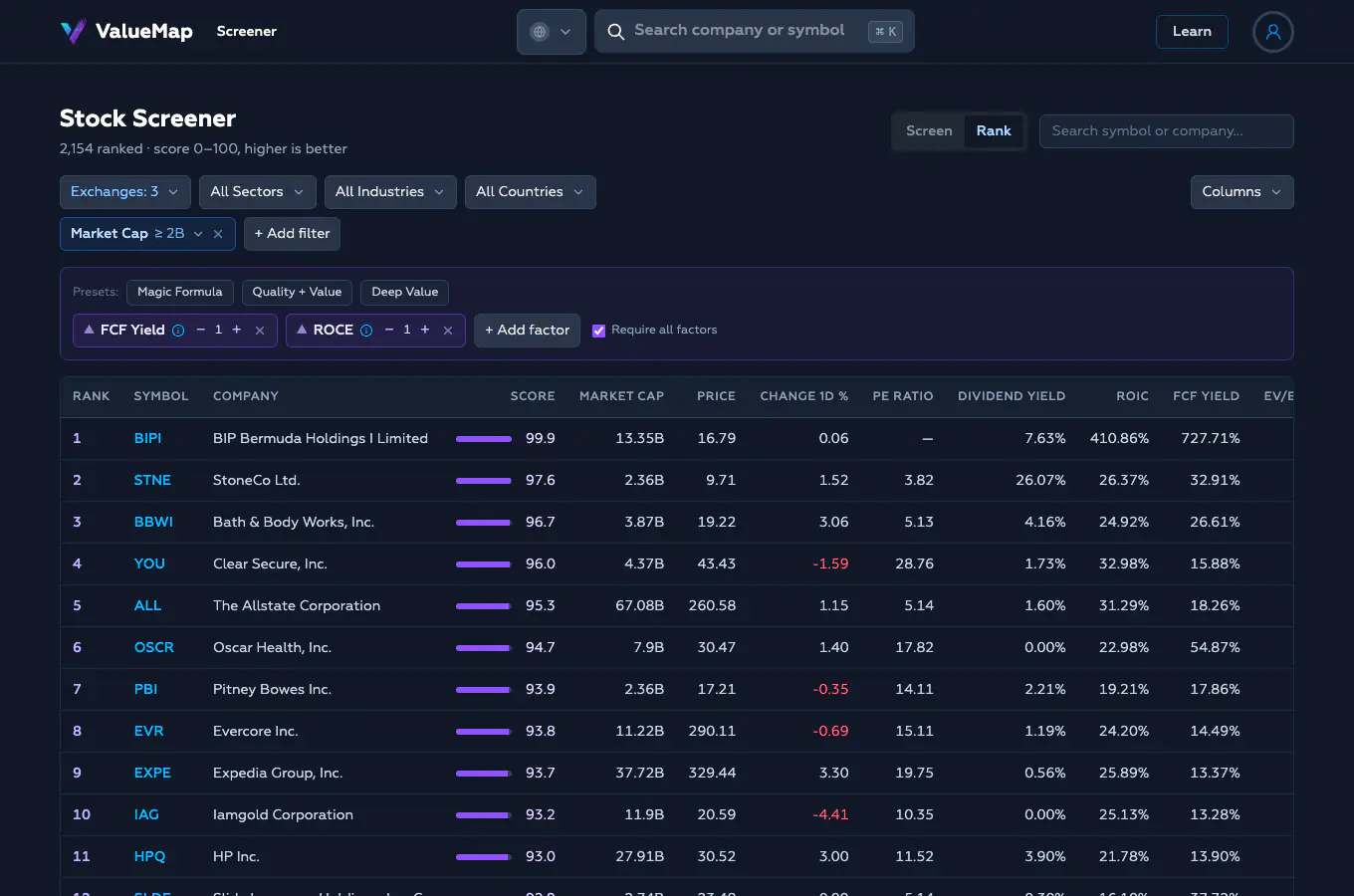Image resolution: width=1354 pixels, height=896 pixels.
Task: Click the ValueMap logo icon
Action: click(74, 32)
